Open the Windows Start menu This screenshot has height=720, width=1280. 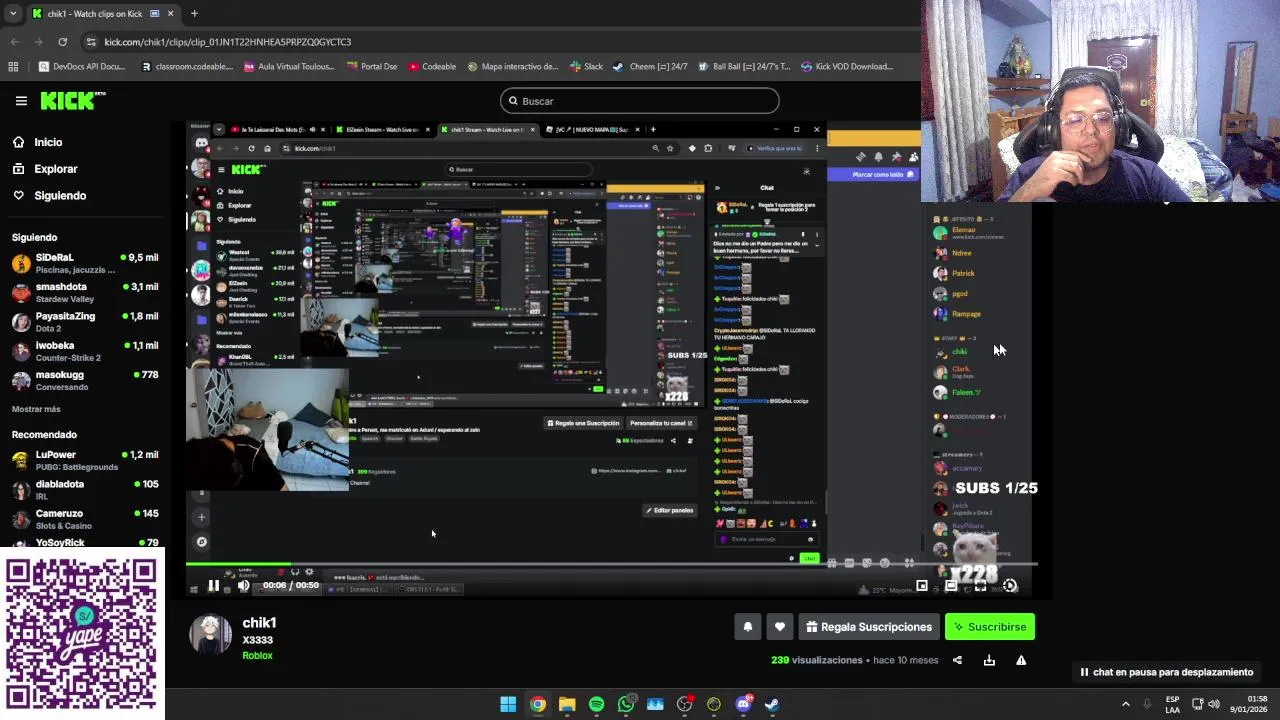coord(508,704)
